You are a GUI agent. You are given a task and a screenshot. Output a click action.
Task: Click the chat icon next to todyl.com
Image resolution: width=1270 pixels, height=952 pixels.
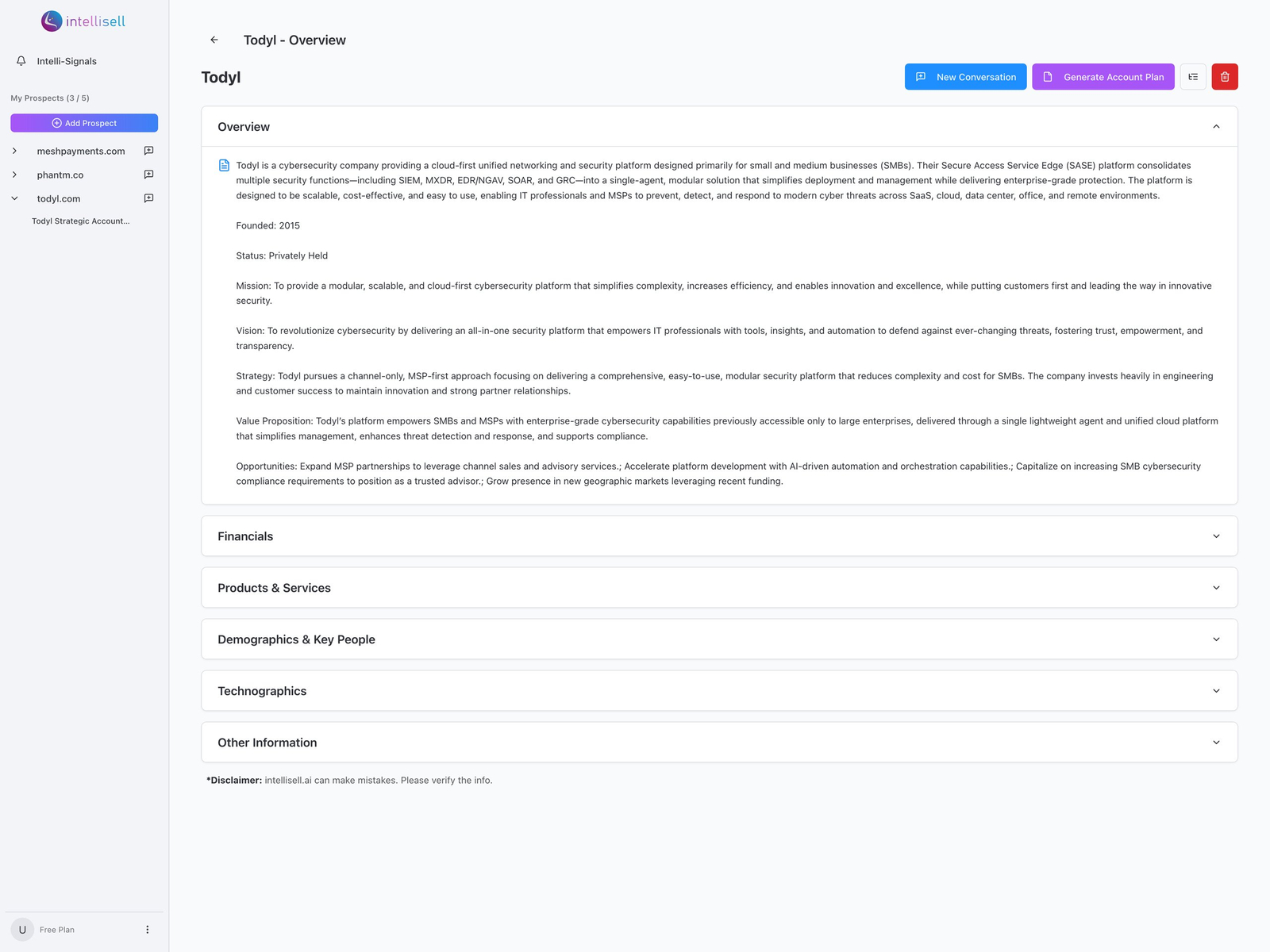click(148, 198)
